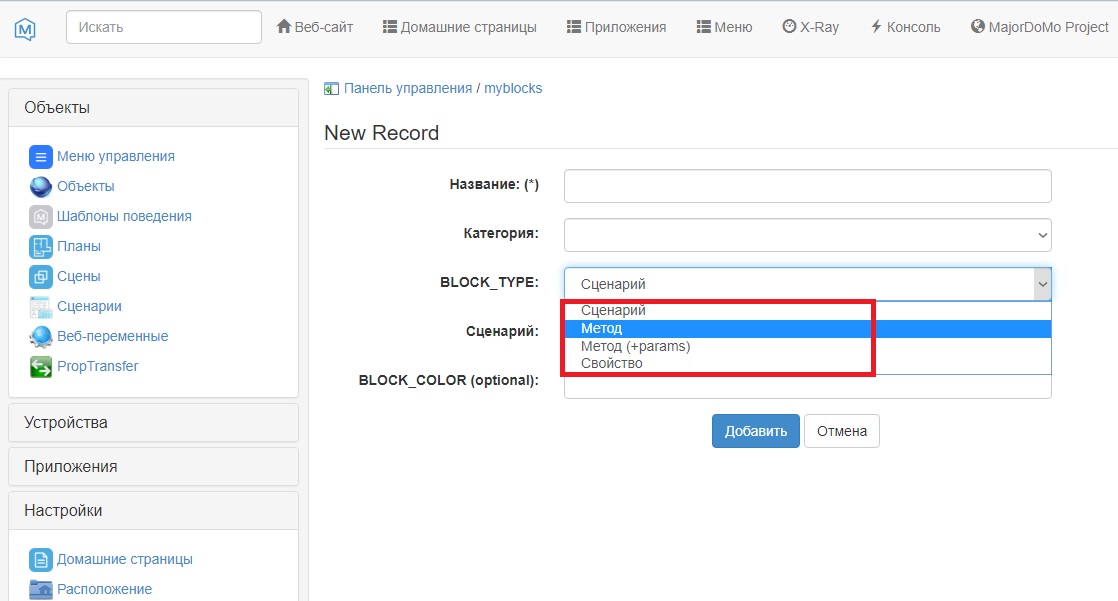Open the Категория dropdown
Screen dimensions: 1118x601
coord(807,235)
